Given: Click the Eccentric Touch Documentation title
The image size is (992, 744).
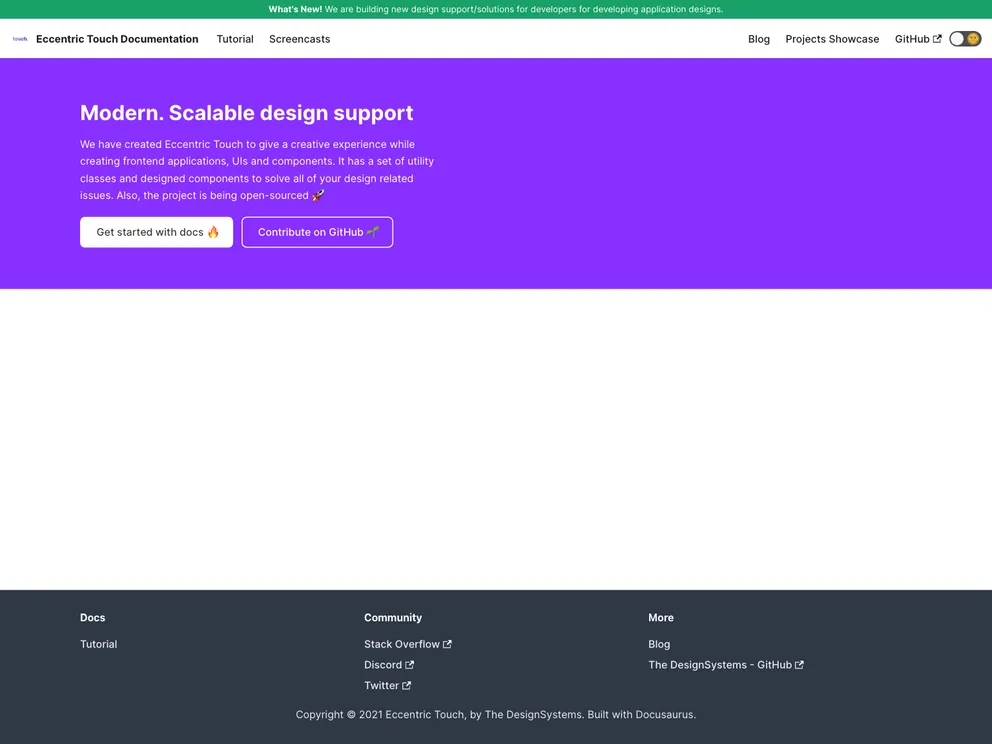Looking at the screenshot, I should [117, 39].
